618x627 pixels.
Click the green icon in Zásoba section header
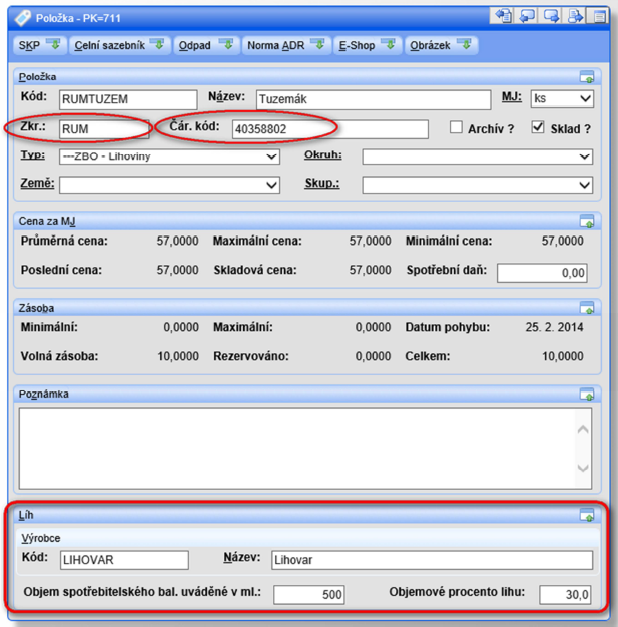pyautogui.click(x=587, y=308)
